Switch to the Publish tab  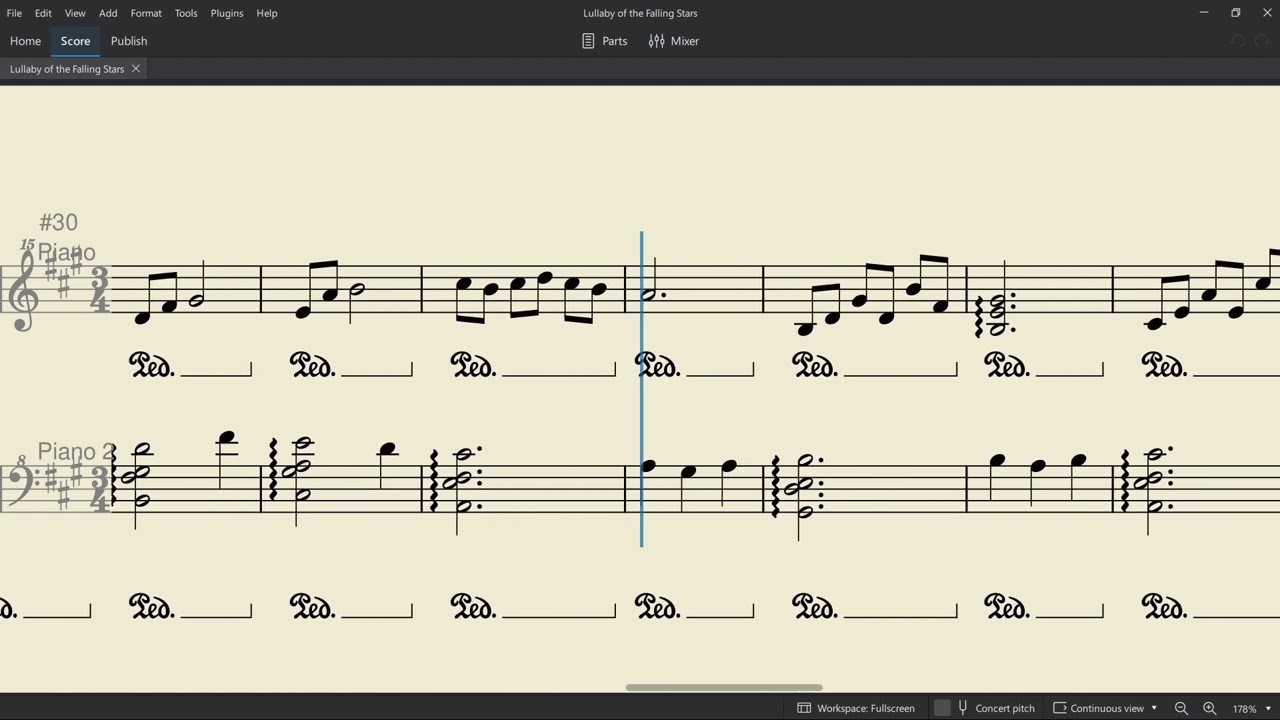129,41
